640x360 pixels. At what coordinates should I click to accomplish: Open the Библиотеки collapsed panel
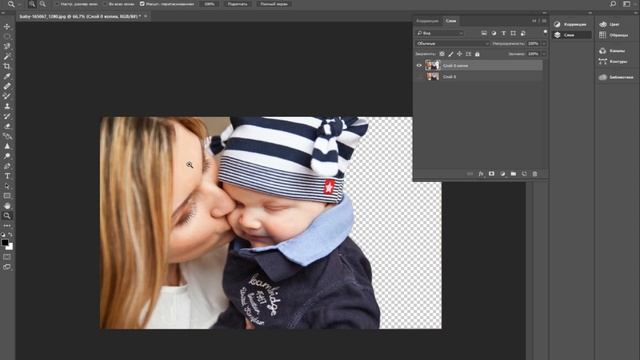(617, 77)
